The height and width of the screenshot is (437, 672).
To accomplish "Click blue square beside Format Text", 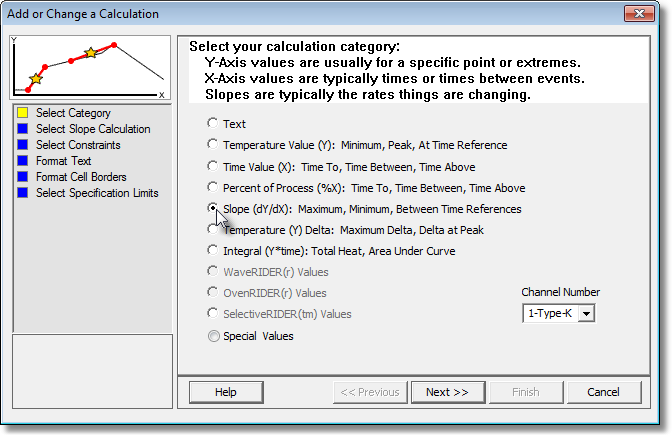I will [x=23, y=161].
